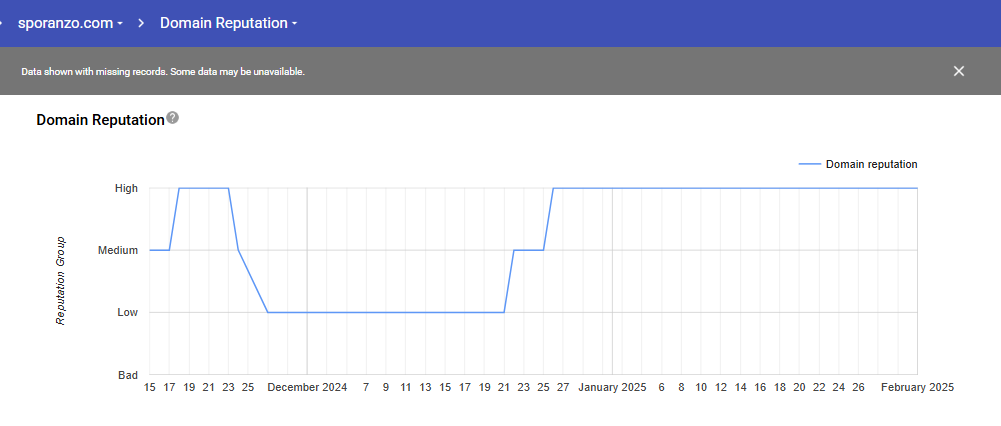Click the breadcrumb chevron separator in header
Image resolution: width=1001 pixels, height=426 pixels.
coord(142,22)
